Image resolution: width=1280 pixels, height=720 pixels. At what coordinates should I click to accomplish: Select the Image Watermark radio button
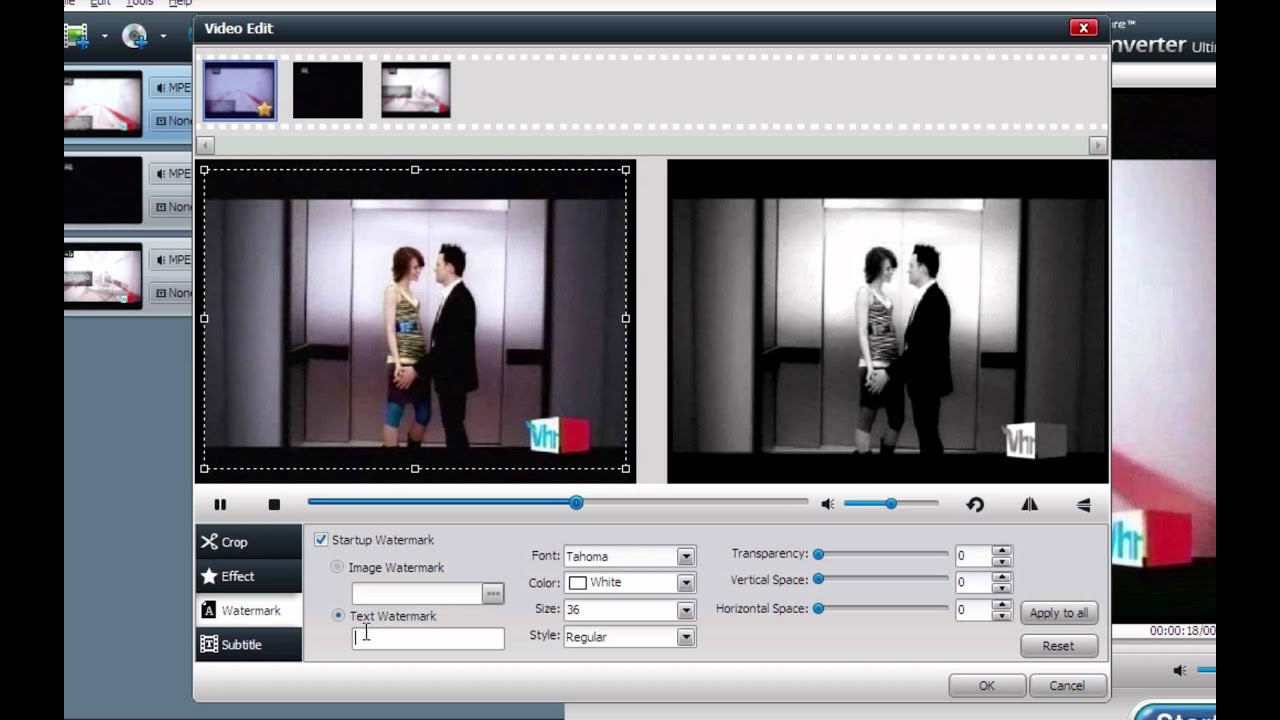[x=337, y=567]
